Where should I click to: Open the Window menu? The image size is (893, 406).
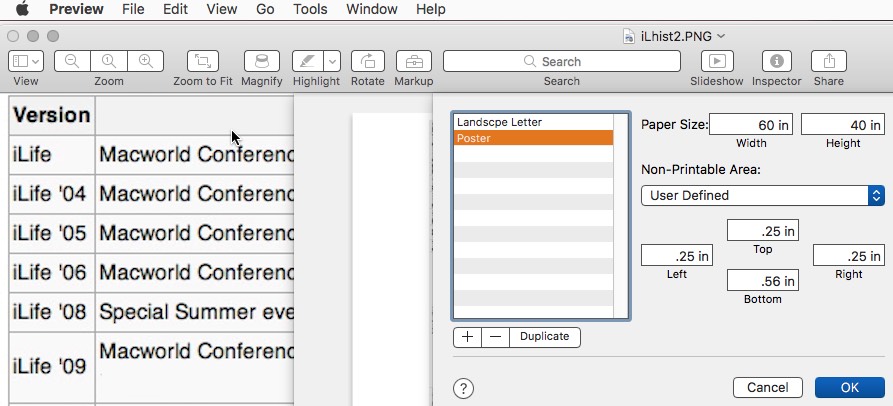point(371,9)
